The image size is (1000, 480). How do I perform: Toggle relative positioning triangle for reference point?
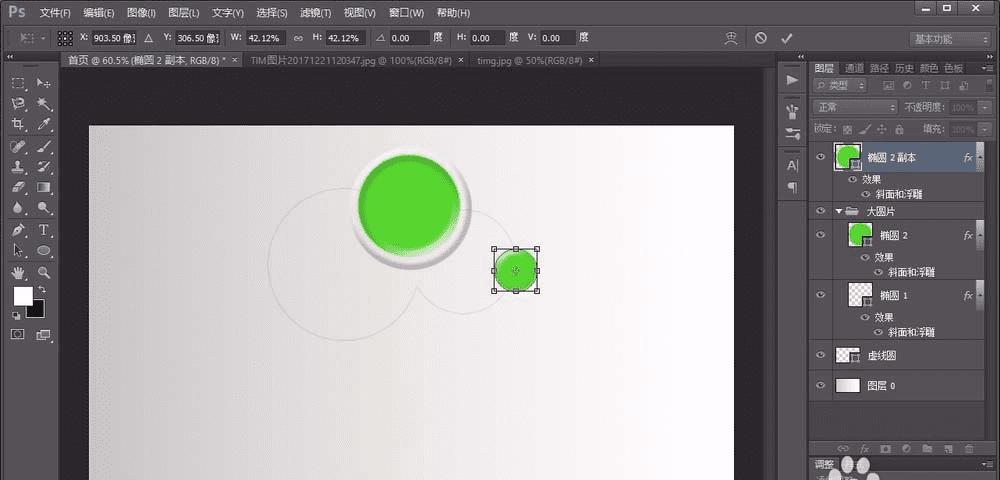[149, 38]
